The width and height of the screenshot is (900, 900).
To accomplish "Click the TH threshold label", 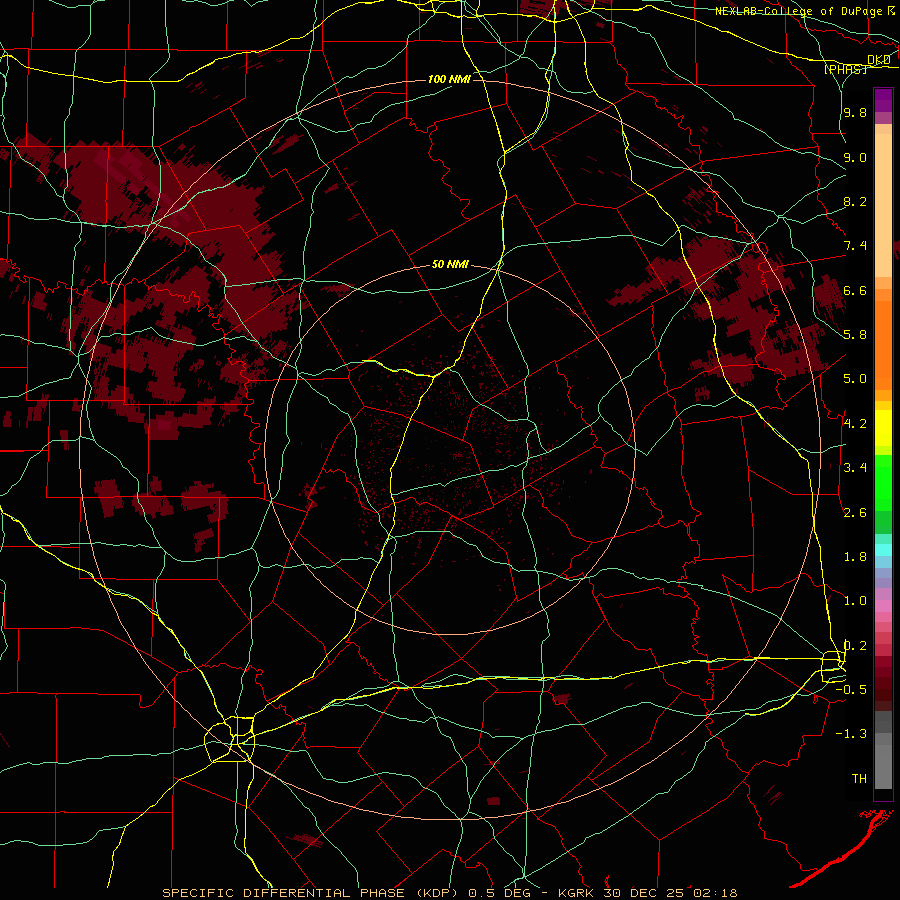I will click(x=859, y=779).
